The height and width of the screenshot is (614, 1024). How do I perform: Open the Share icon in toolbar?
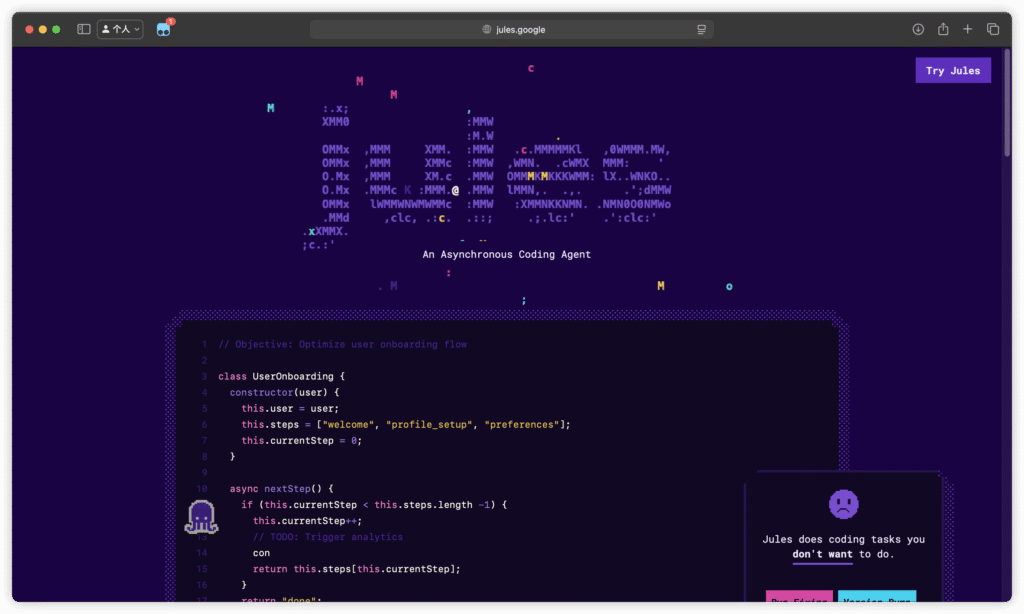[x=943, y=29]
